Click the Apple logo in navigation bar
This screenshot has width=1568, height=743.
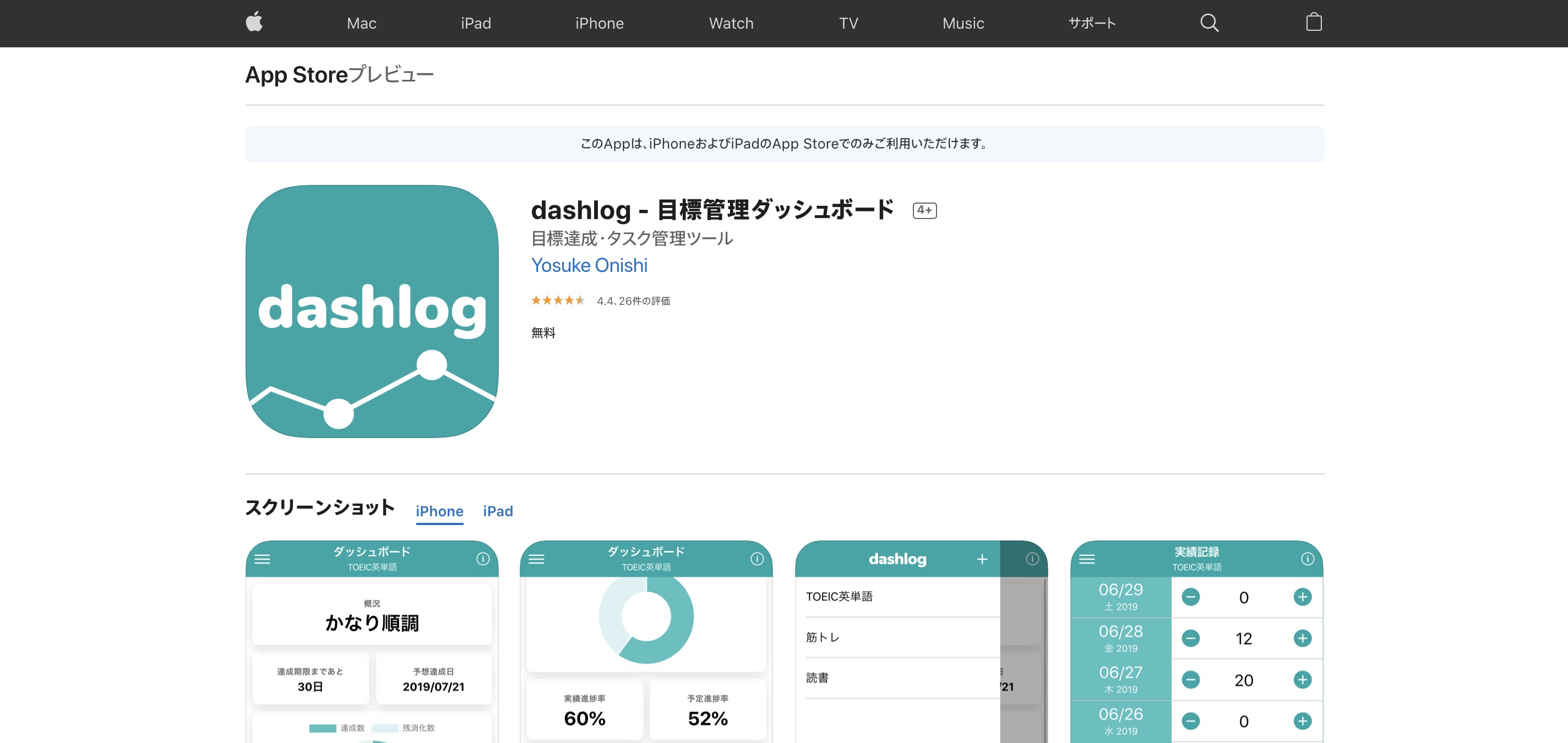(254, 22)
